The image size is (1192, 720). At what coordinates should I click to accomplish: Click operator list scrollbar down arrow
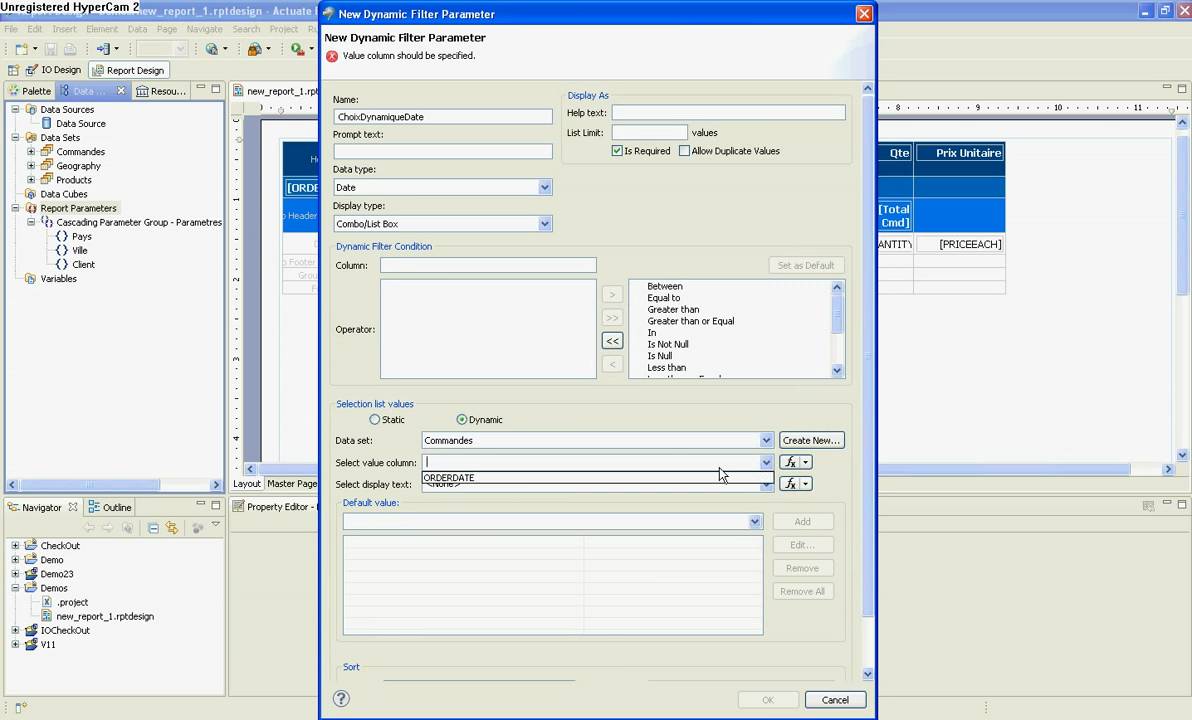pyautogui.click(x=837, y=370)
